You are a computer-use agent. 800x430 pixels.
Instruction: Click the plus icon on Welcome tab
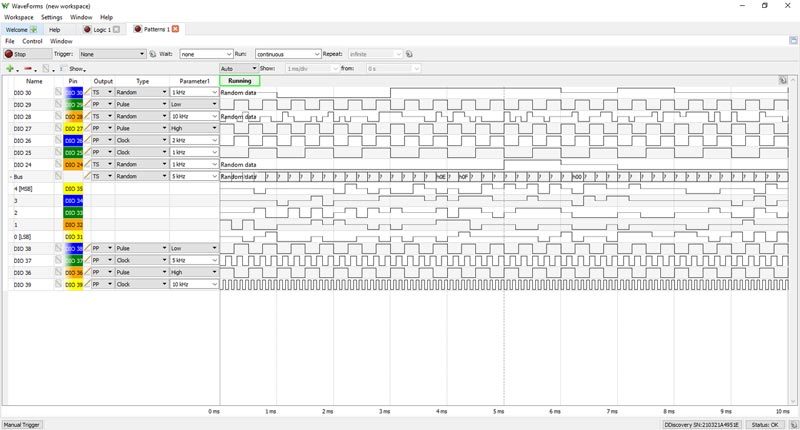point(35,30)
